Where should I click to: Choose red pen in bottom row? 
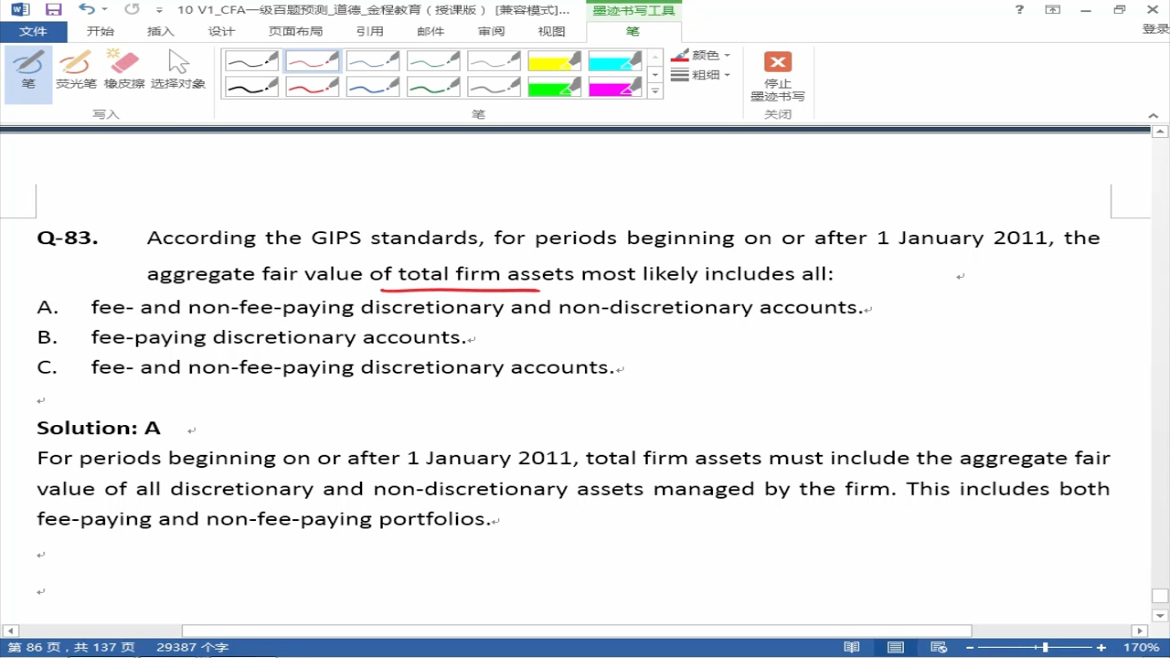312,87
